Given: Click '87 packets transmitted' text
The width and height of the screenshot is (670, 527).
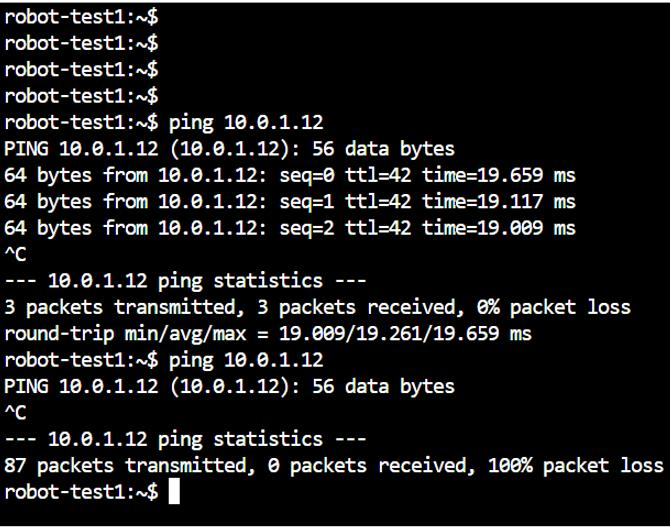Looking at the screenshot, I should [125, 465].
